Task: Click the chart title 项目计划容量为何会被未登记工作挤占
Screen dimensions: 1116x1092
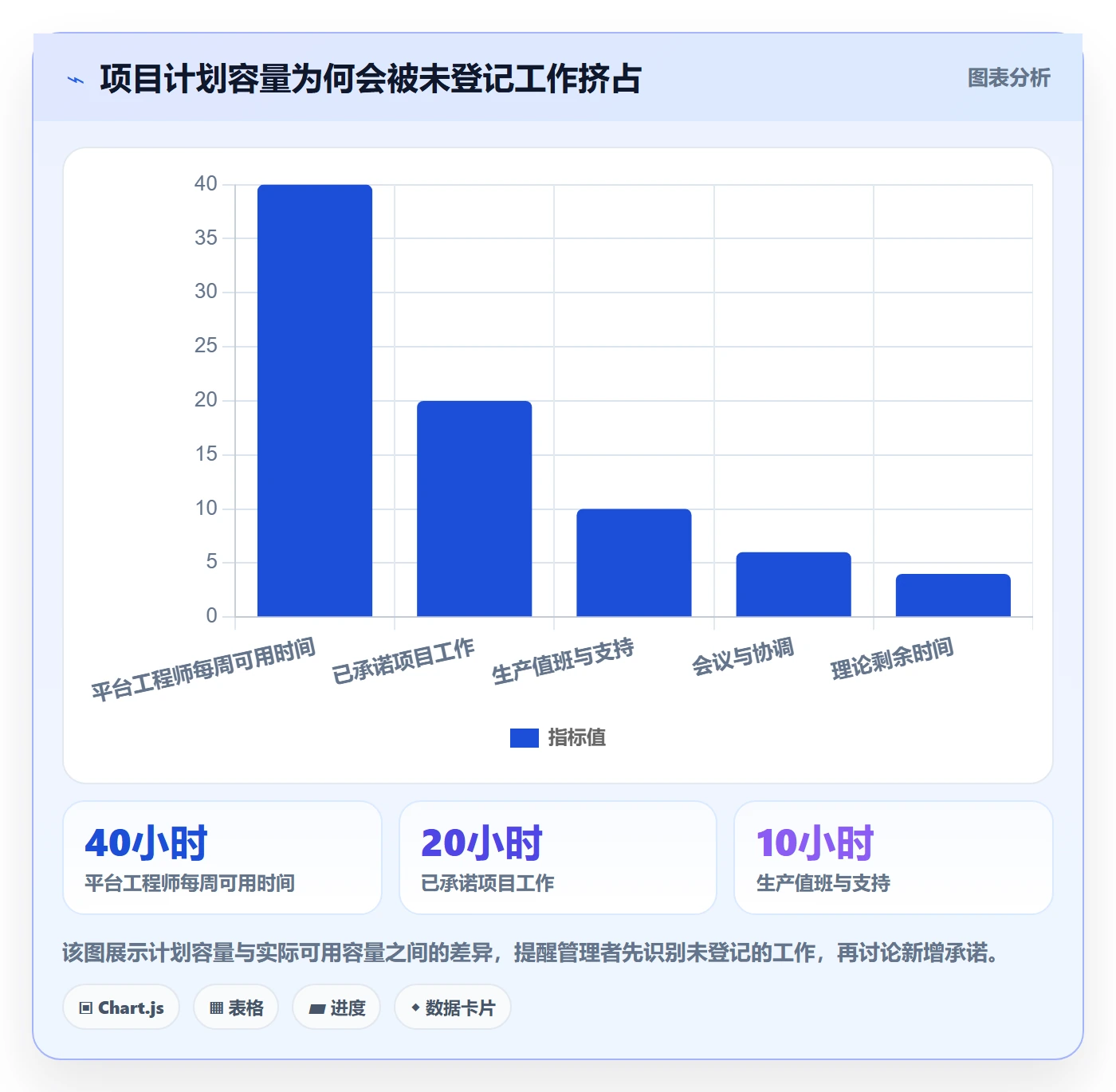Action: click(371, 79)
